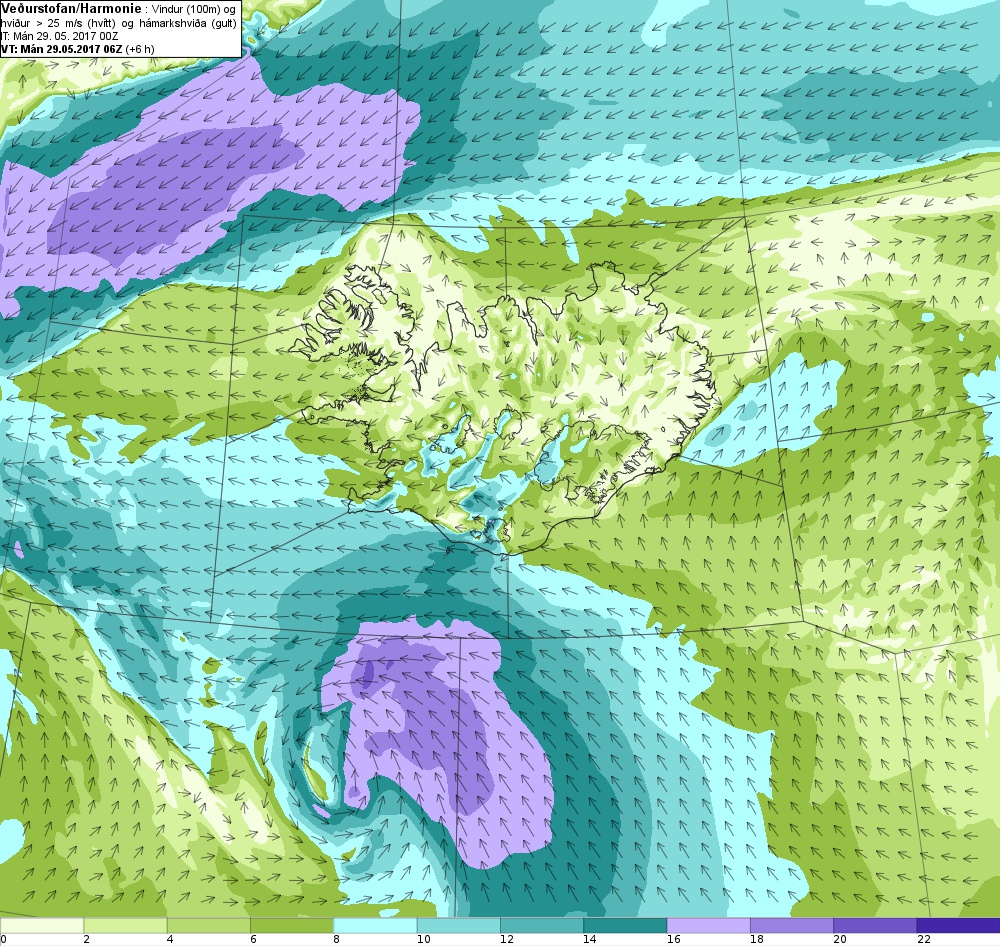Click the legend value "6"
Image resolution: width=1000 pixels, height=946 pixels.
coord(253,939)
